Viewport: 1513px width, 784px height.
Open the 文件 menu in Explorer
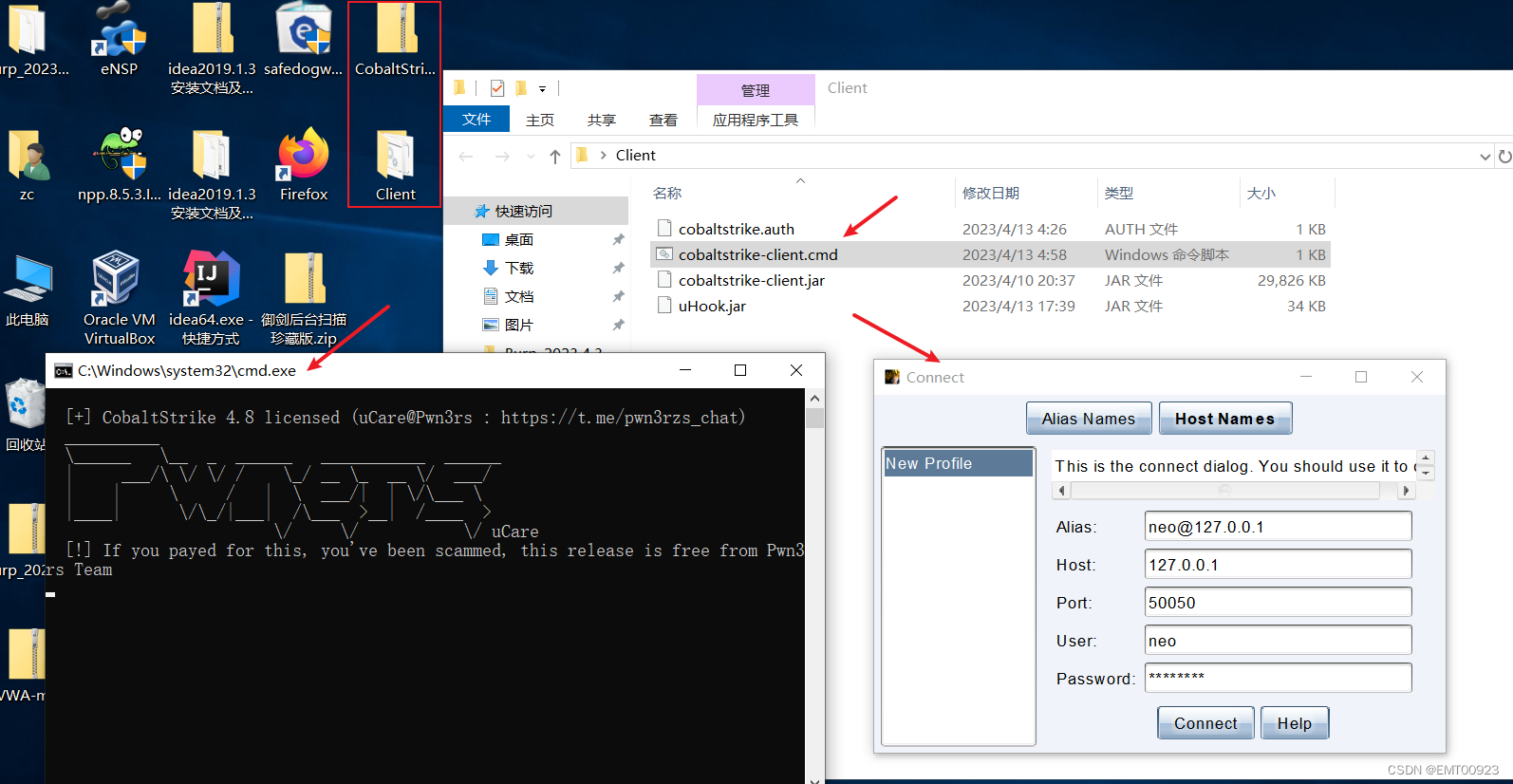click(476, 120)
